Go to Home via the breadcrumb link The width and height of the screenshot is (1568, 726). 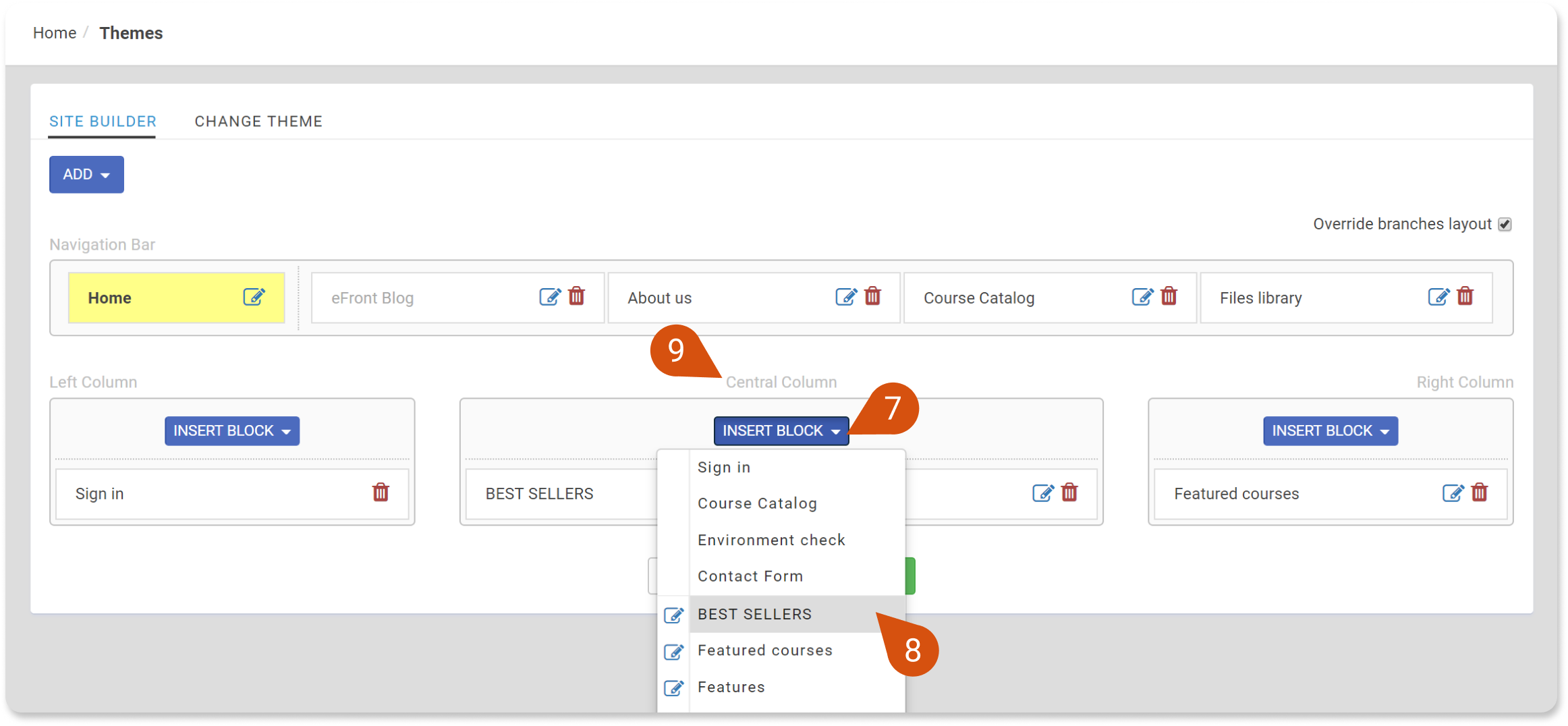55,32
